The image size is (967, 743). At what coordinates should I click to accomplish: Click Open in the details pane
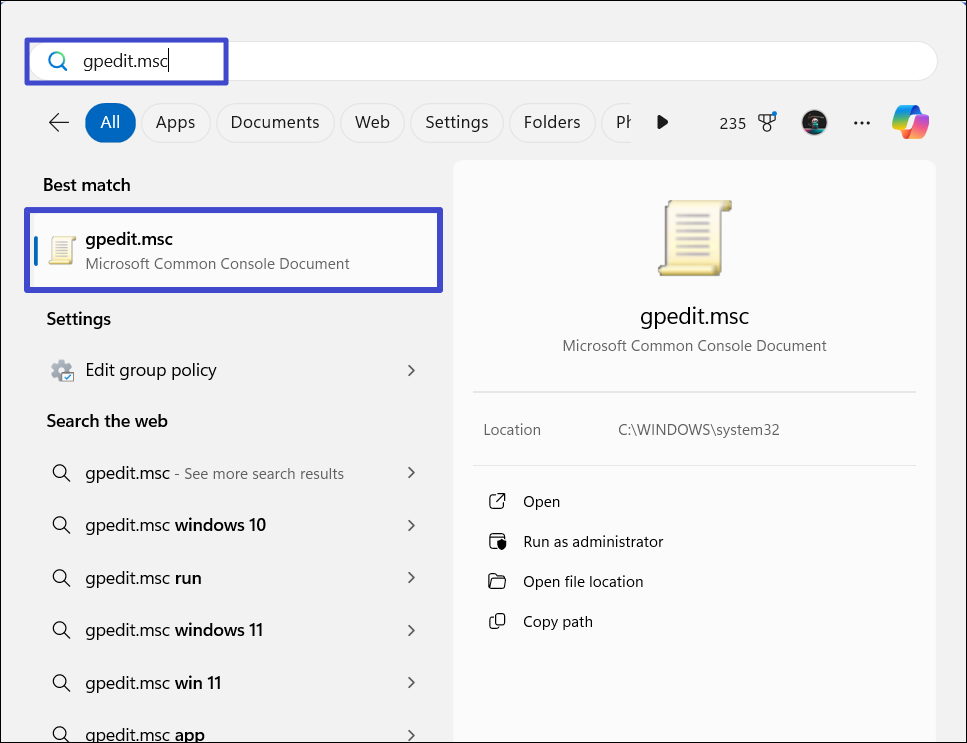[x=541, y=502]
